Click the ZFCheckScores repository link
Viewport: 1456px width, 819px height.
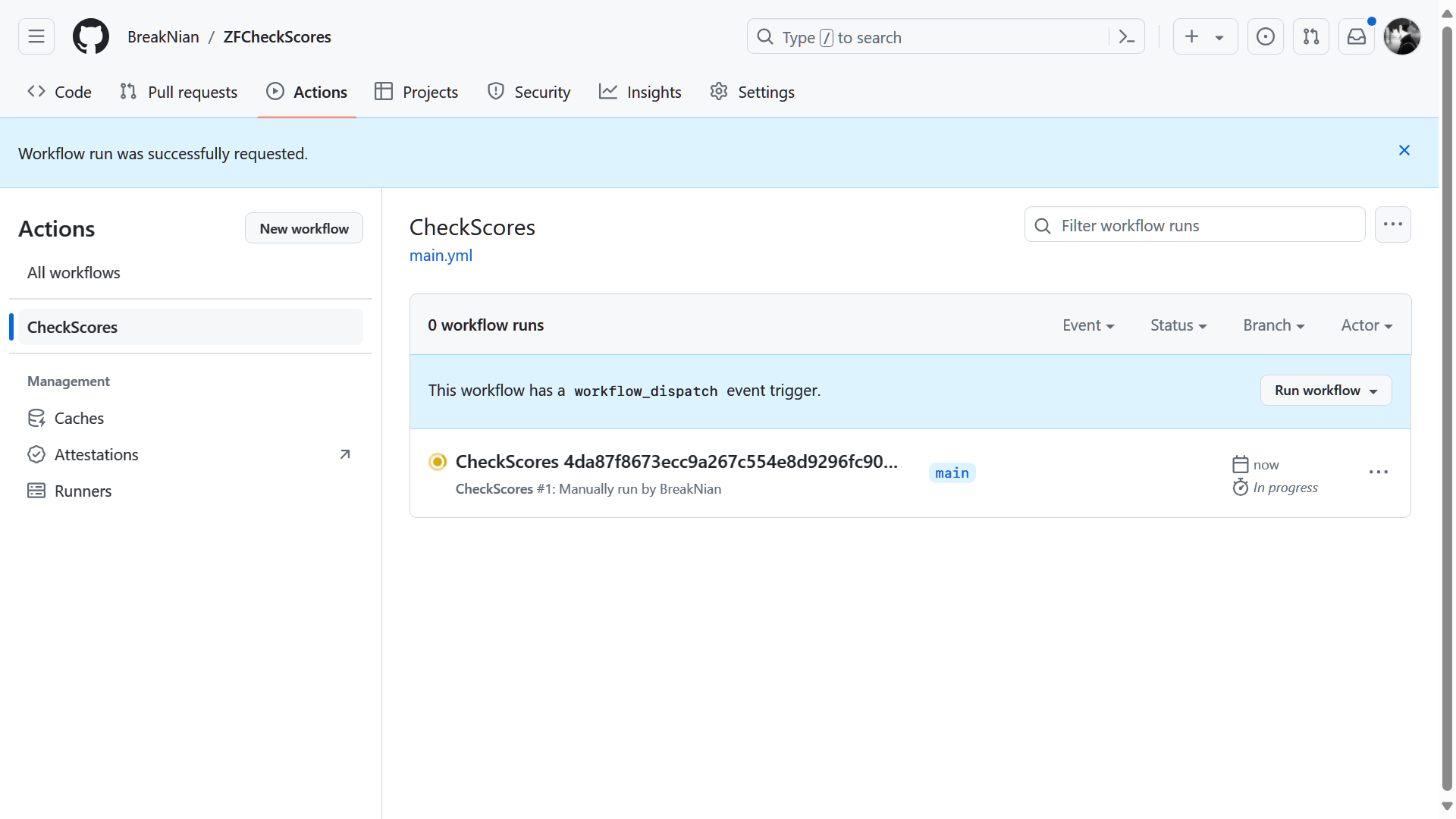tap(277, 37)
